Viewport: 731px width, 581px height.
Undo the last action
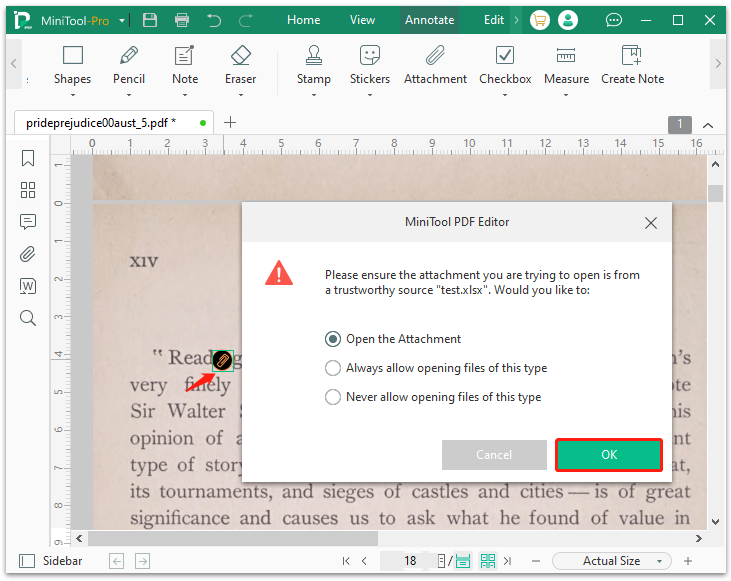click(x=214, y=20)
